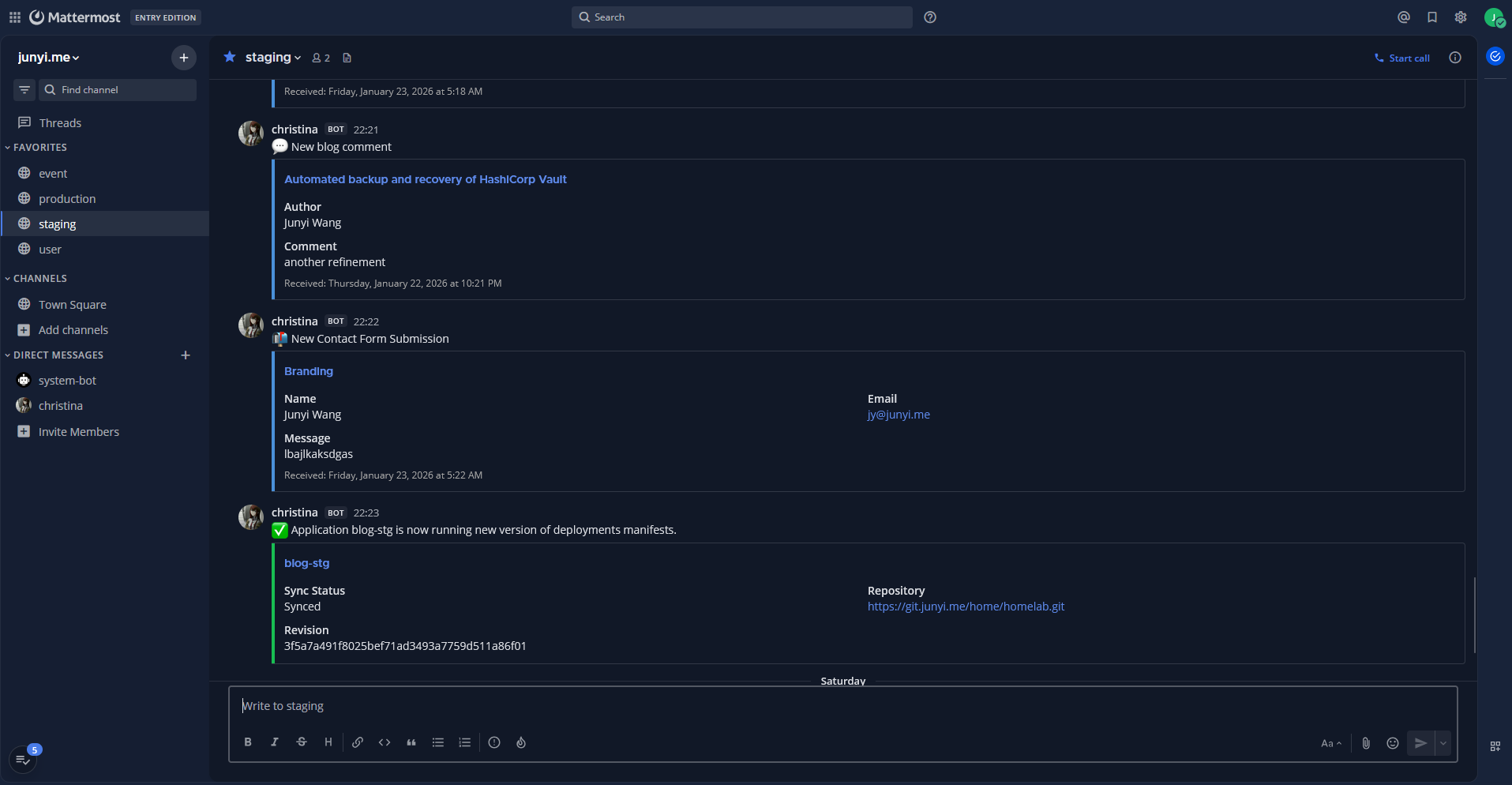Attach a file with paperclip icon
Image resolution: width=1512 pixels, height=785 pixels.
tap(1366, 743)
